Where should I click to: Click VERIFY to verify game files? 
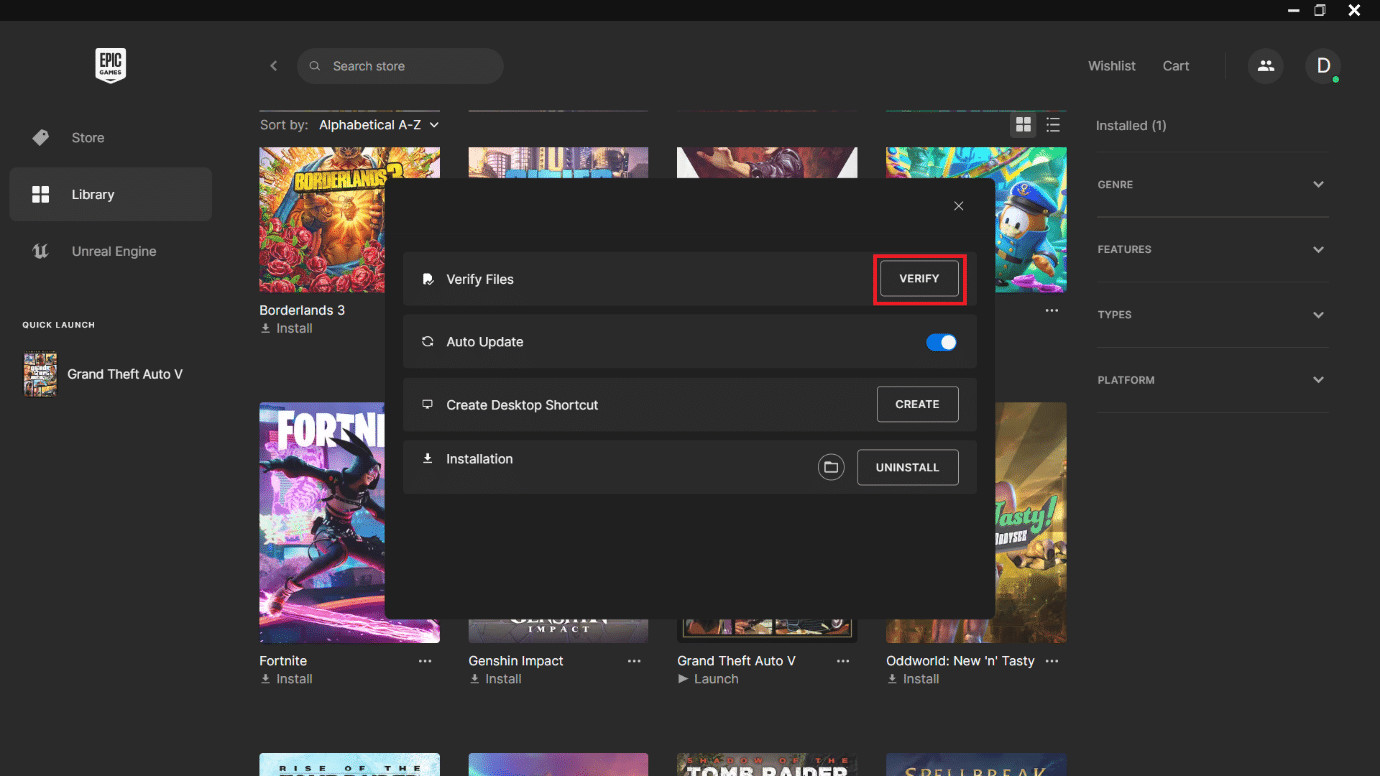point(919,278)
